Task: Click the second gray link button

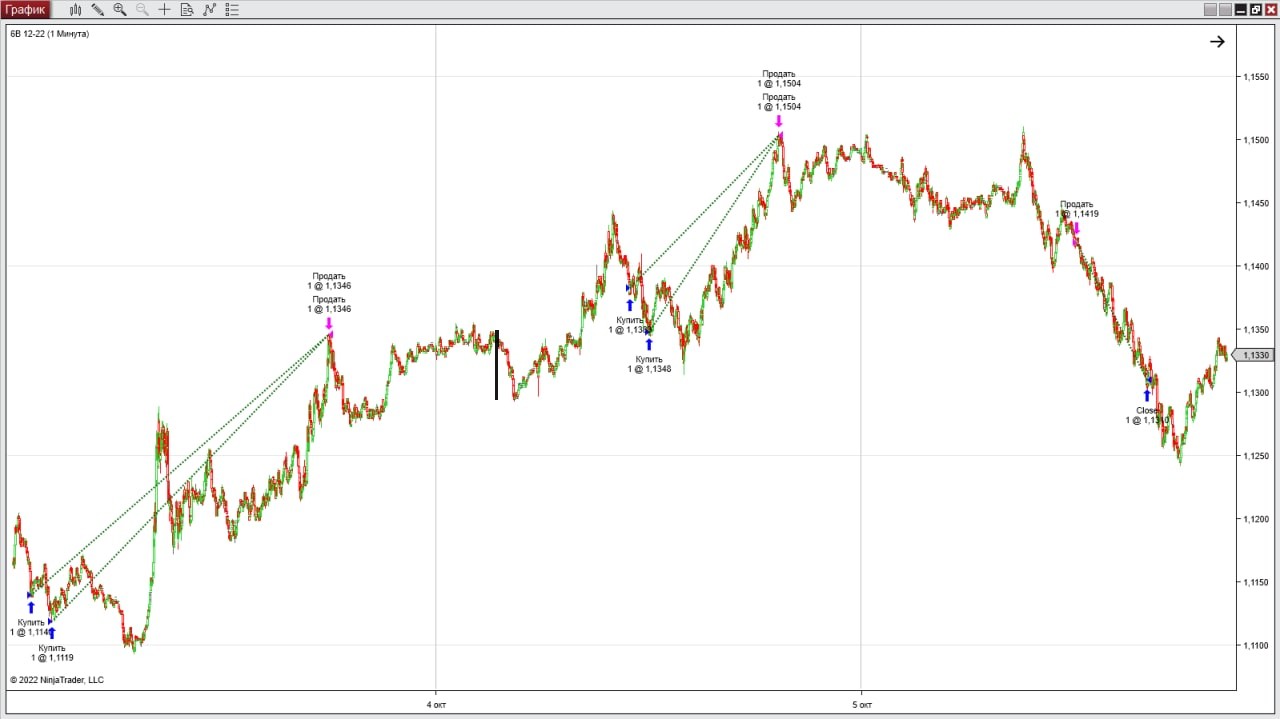Action: pyautogui.click(x=1225, y=10)
